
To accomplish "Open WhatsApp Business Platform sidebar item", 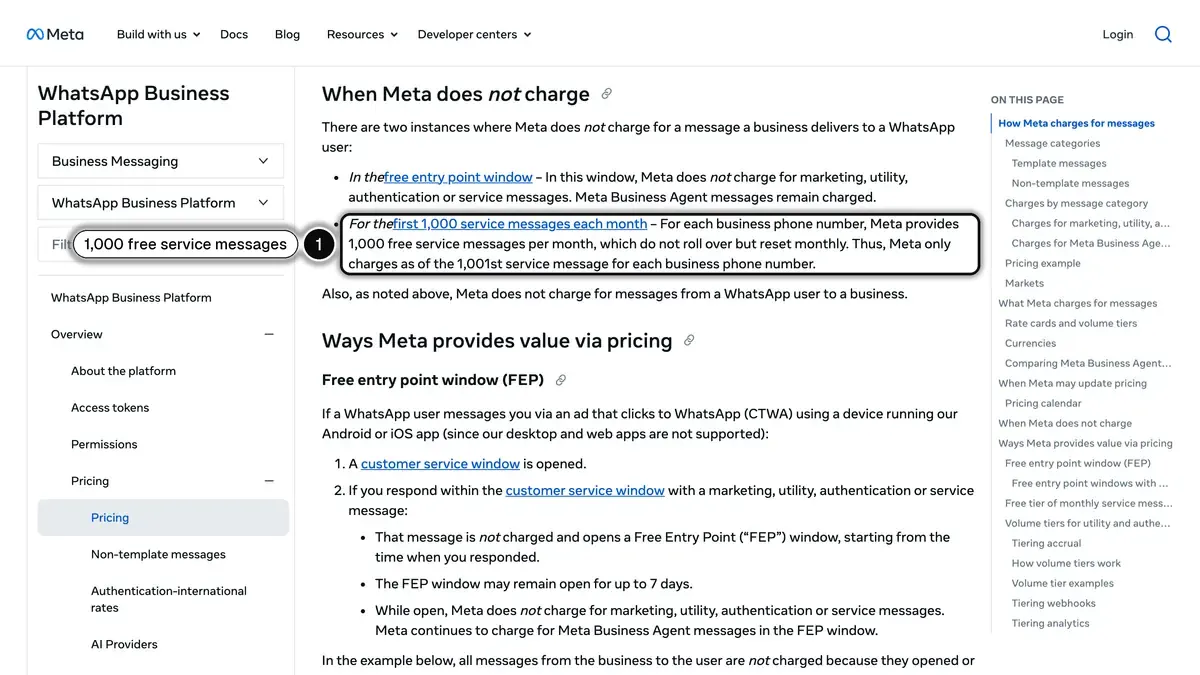I will coord(131,297).
